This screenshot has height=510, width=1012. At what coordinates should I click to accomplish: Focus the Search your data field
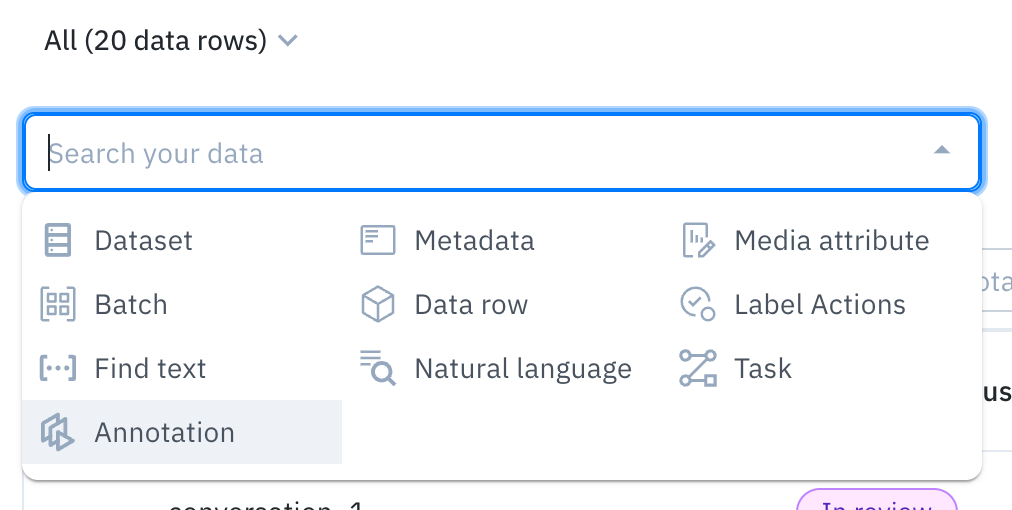[480, 153]
